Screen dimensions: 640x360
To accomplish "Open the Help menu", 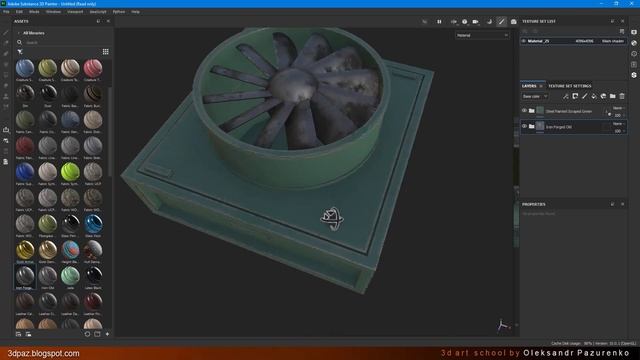I will [x=136, y=12].
